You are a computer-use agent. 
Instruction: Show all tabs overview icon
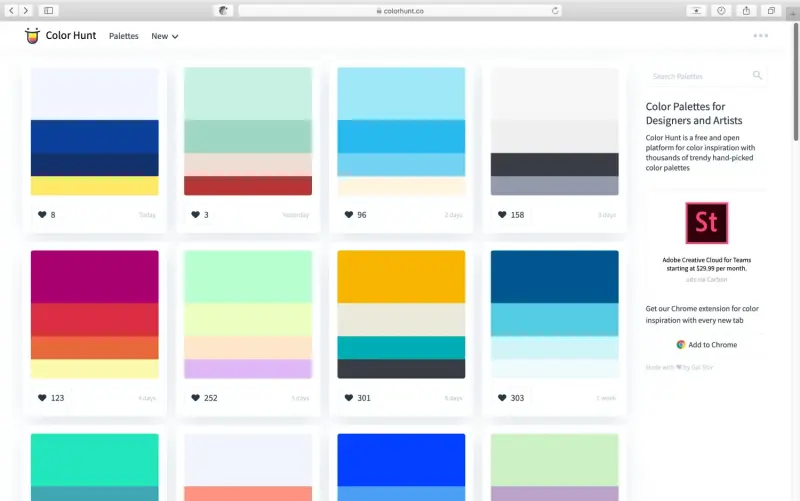(771, 10)
